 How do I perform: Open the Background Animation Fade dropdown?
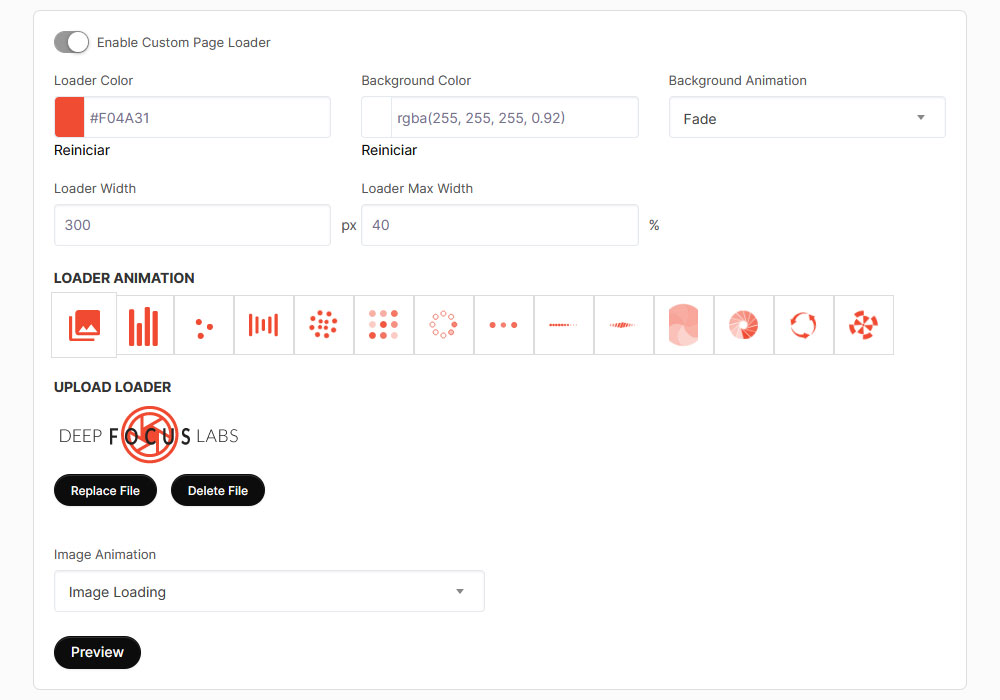coord(807,117)
